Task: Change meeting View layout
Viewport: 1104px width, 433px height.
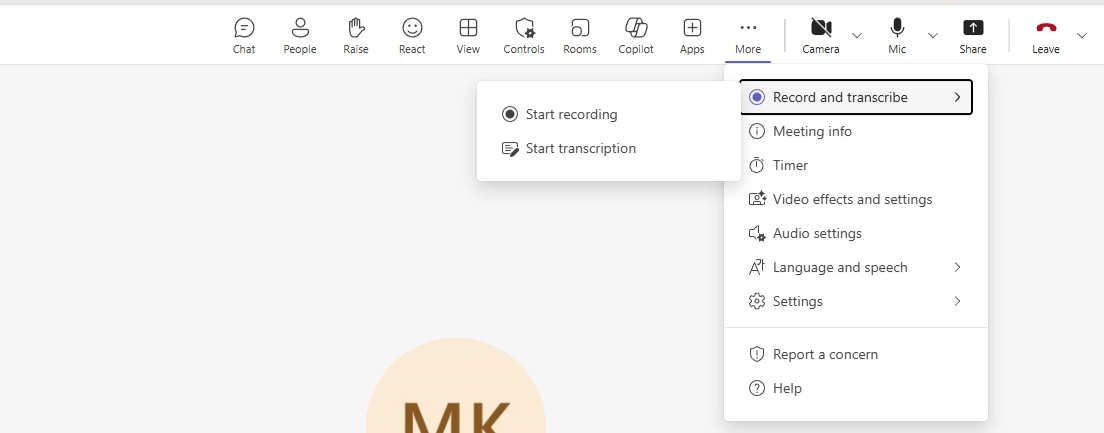Action: pyautogui.click(x=468, y=36)
